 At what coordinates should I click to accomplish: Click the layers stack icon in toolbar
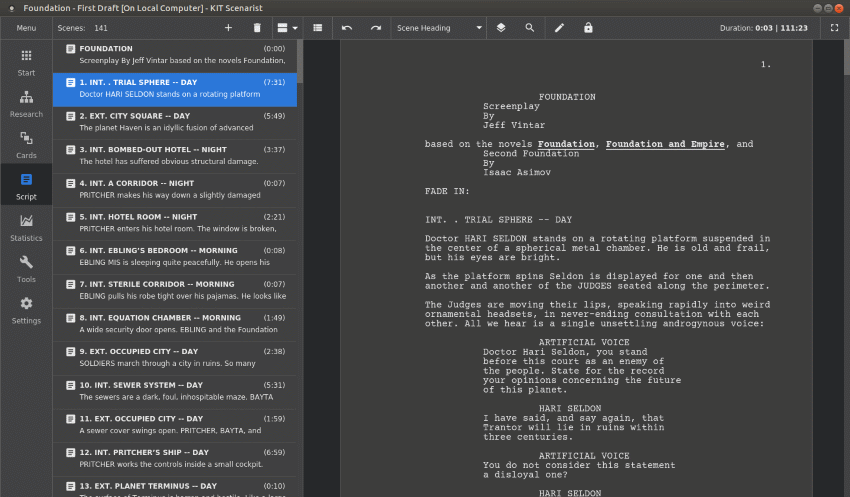point(501,28)
